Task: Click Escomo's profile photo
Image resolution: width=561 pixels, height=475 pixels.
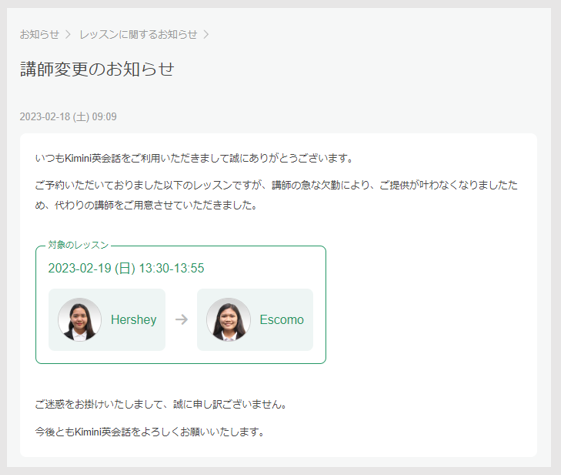Action: pyautogui.click(x=228, y=319)
